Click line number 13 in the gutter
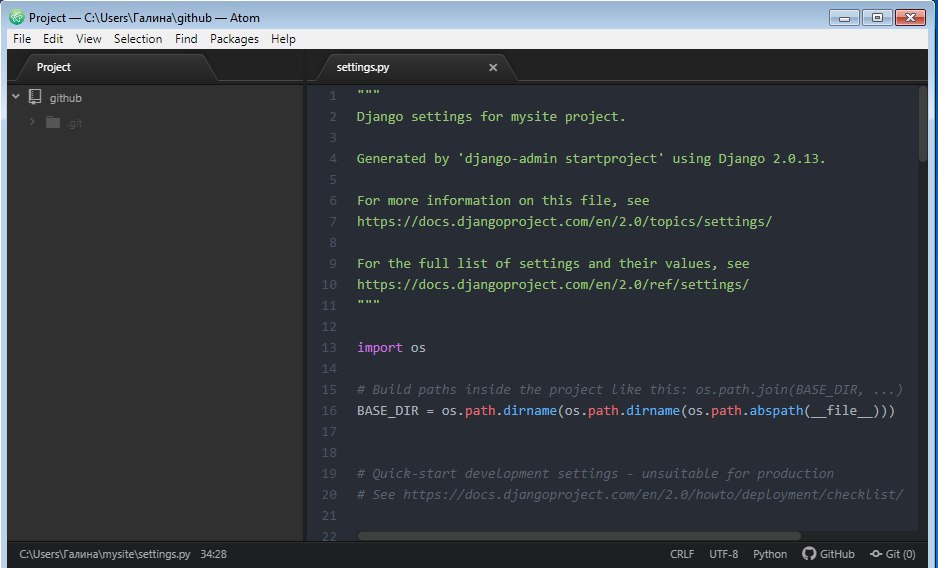Image resolution: width=938 pixels, height=568 pixels. (329, 348)
